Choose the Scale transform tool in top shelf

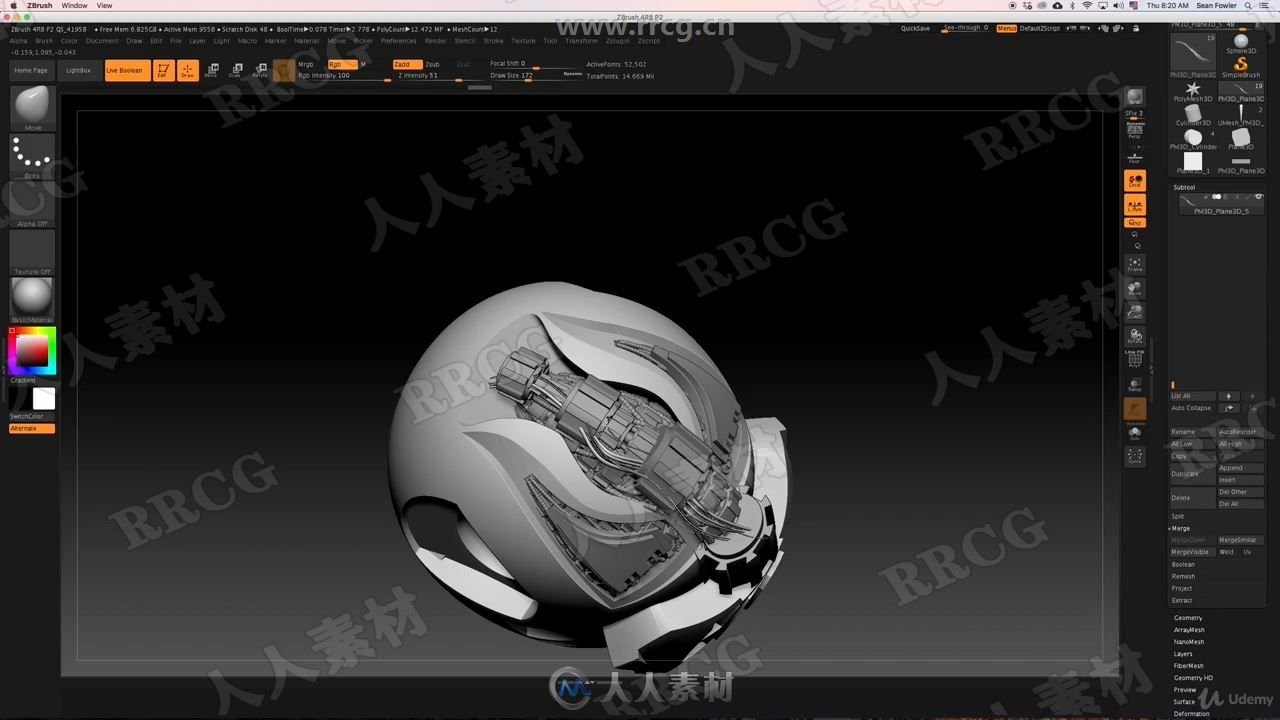click(235, 70)
